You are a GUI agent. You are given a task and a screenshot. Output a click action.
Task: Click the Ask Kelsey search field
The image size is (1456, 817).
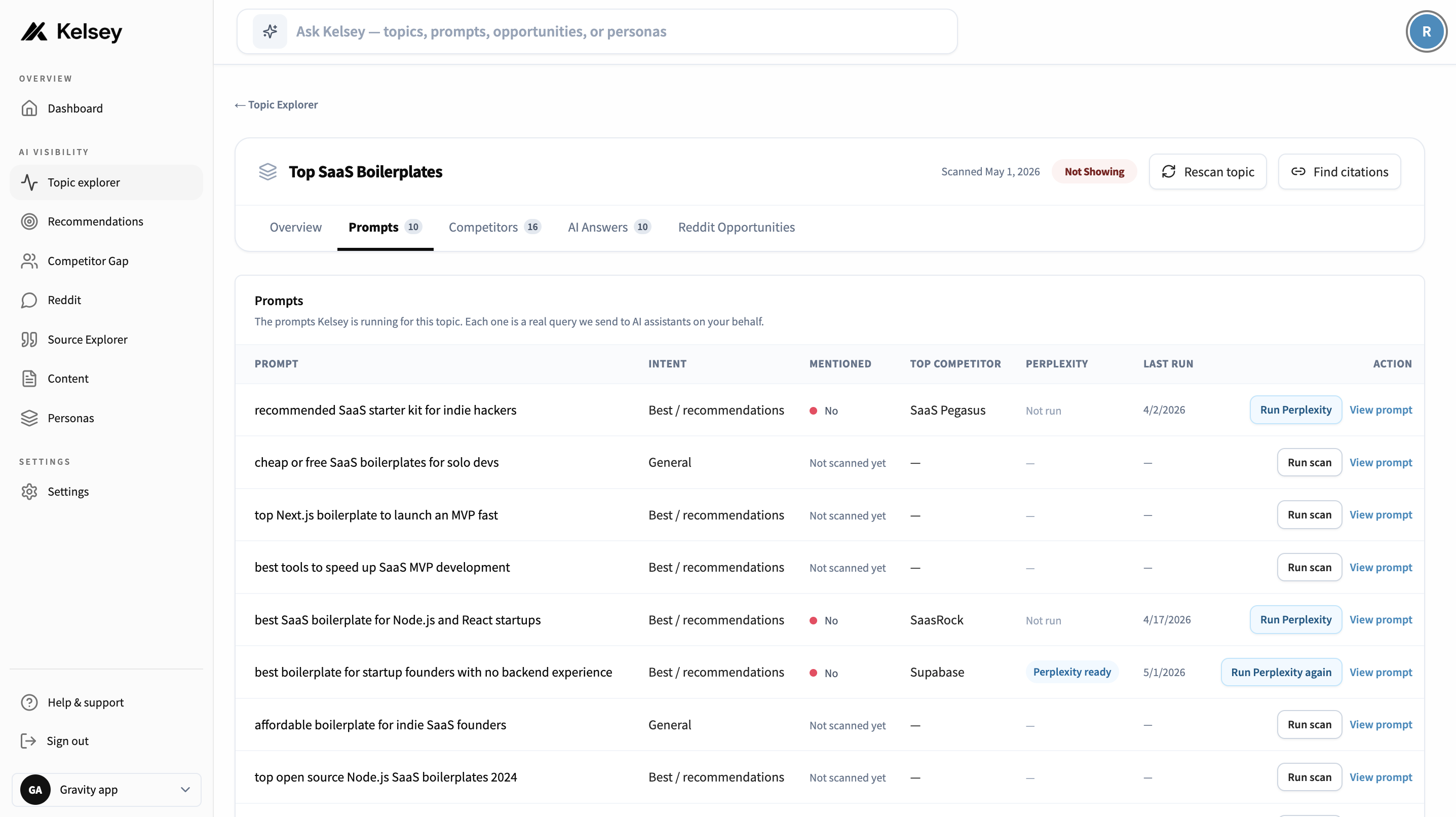click(597, 31)
